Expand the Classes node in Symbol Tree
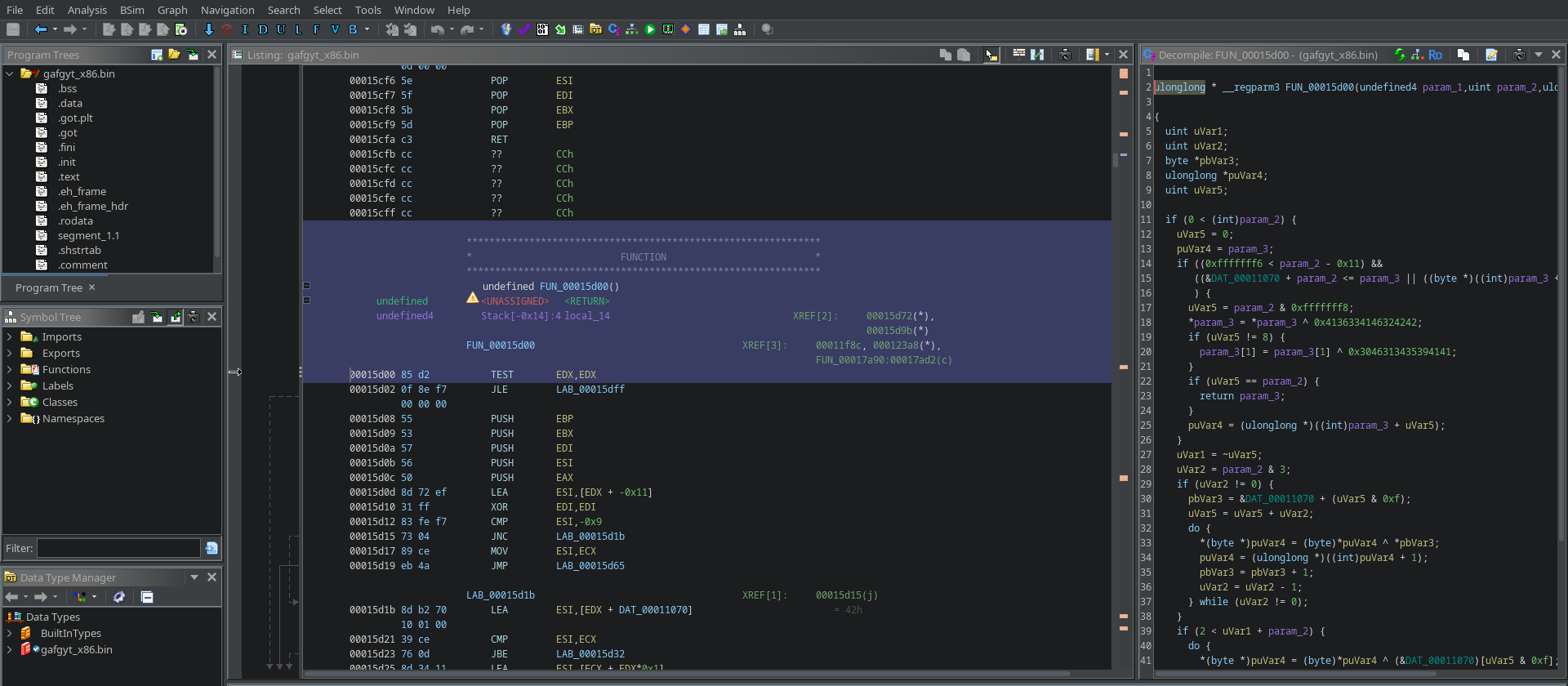The image size is (1568, 686). tap(9, 402)
